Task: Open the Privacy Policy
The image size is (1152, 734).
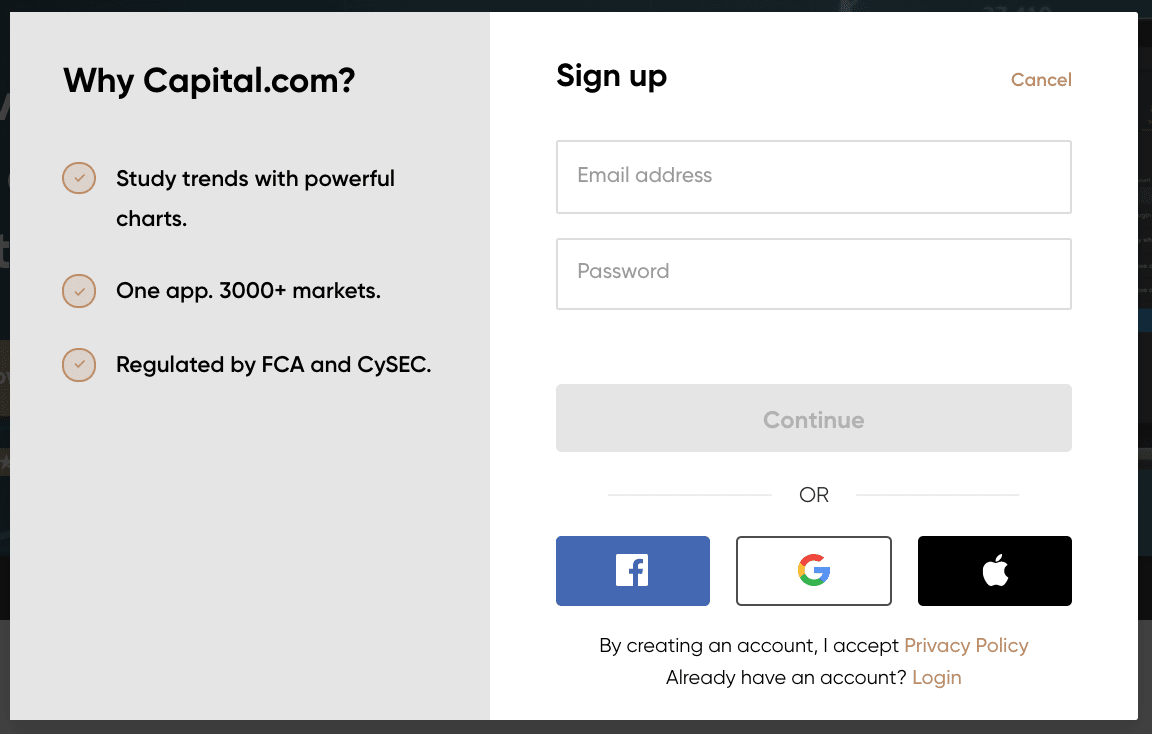Action: pyautogui.click(x=966, y=645)
